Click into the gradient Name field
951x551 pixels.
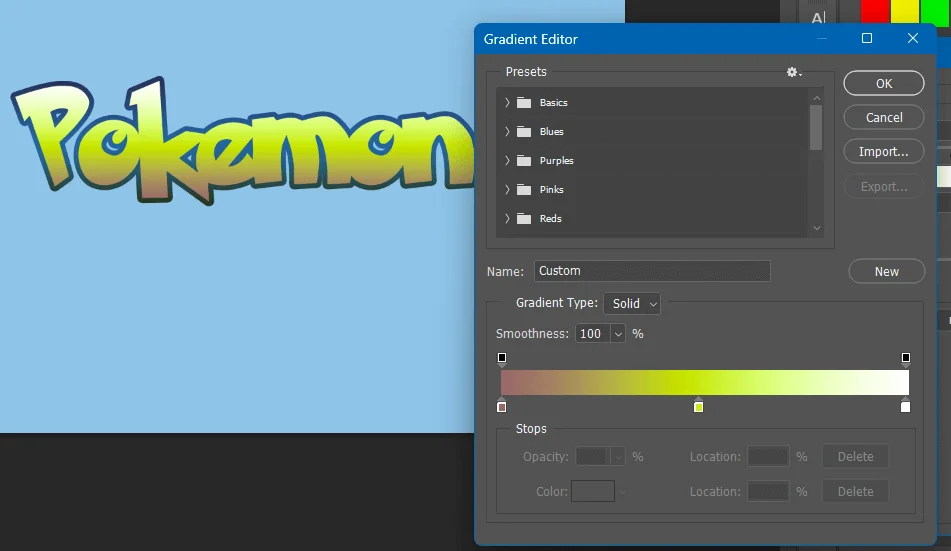click(x=652, y=271)
